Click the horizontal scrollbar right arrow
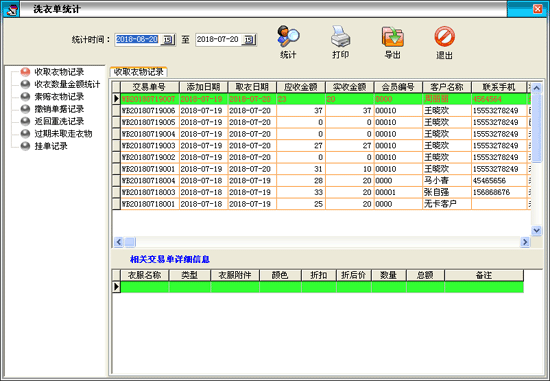 pyautogui.click(x=525, y=242)
